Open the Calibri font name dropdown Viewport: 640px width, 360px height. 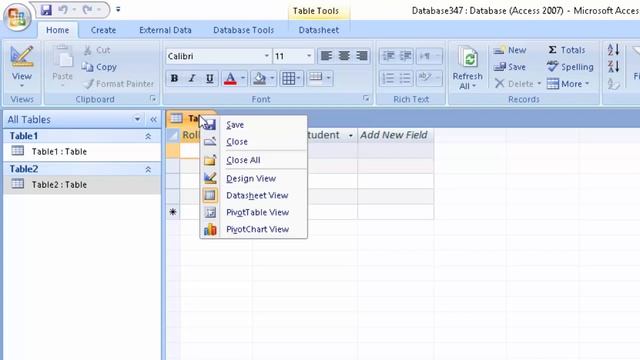coord(267,56)
